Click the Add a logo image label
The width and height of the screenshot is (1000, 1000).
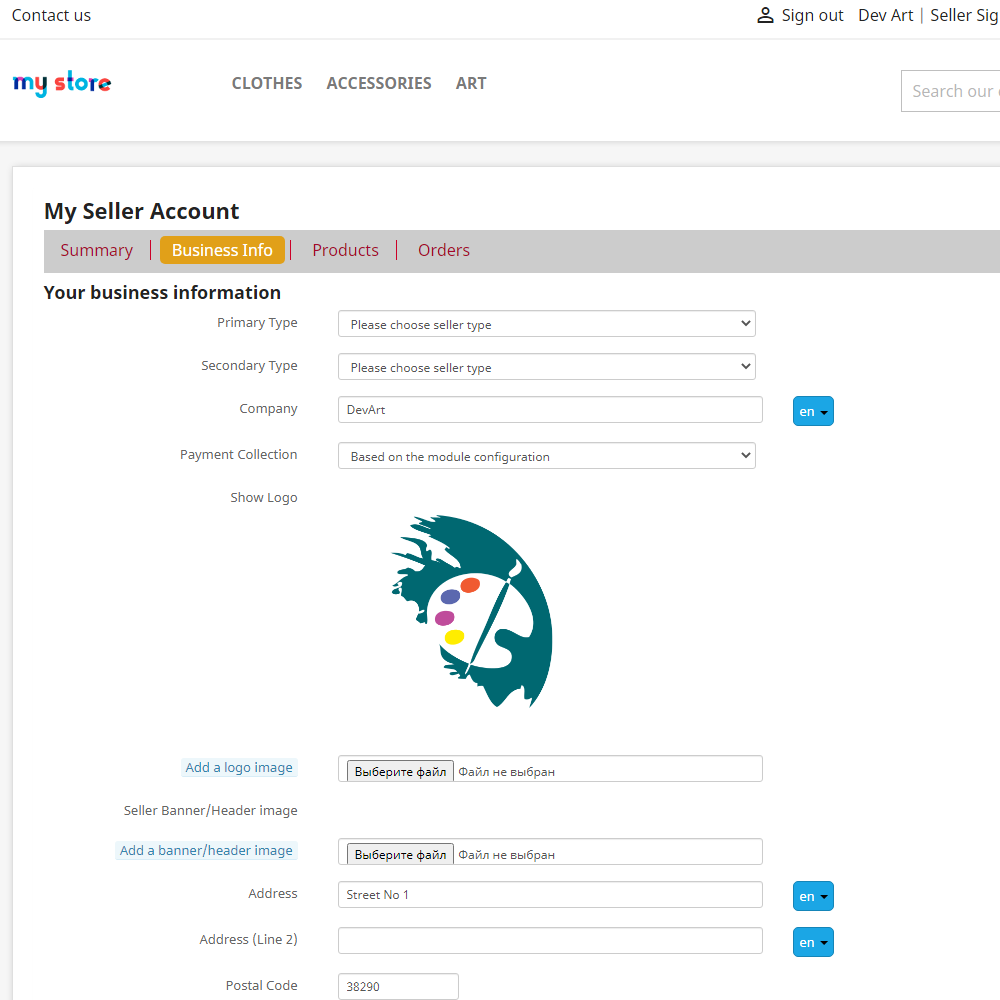click(239, 767)
